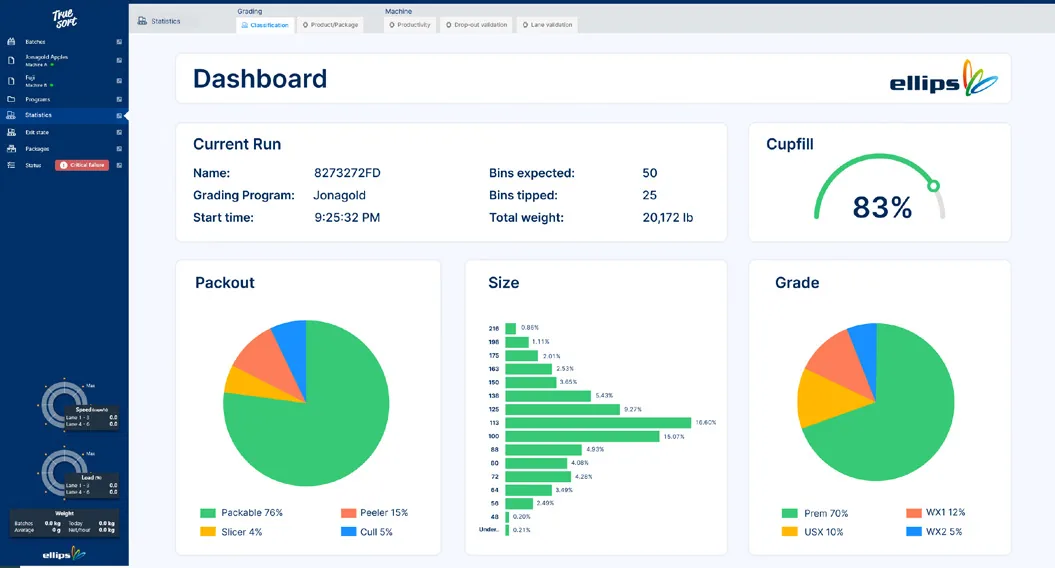1055x568 pixels.
Task: Select the Lane validation tab
Action: coord(548,25)
